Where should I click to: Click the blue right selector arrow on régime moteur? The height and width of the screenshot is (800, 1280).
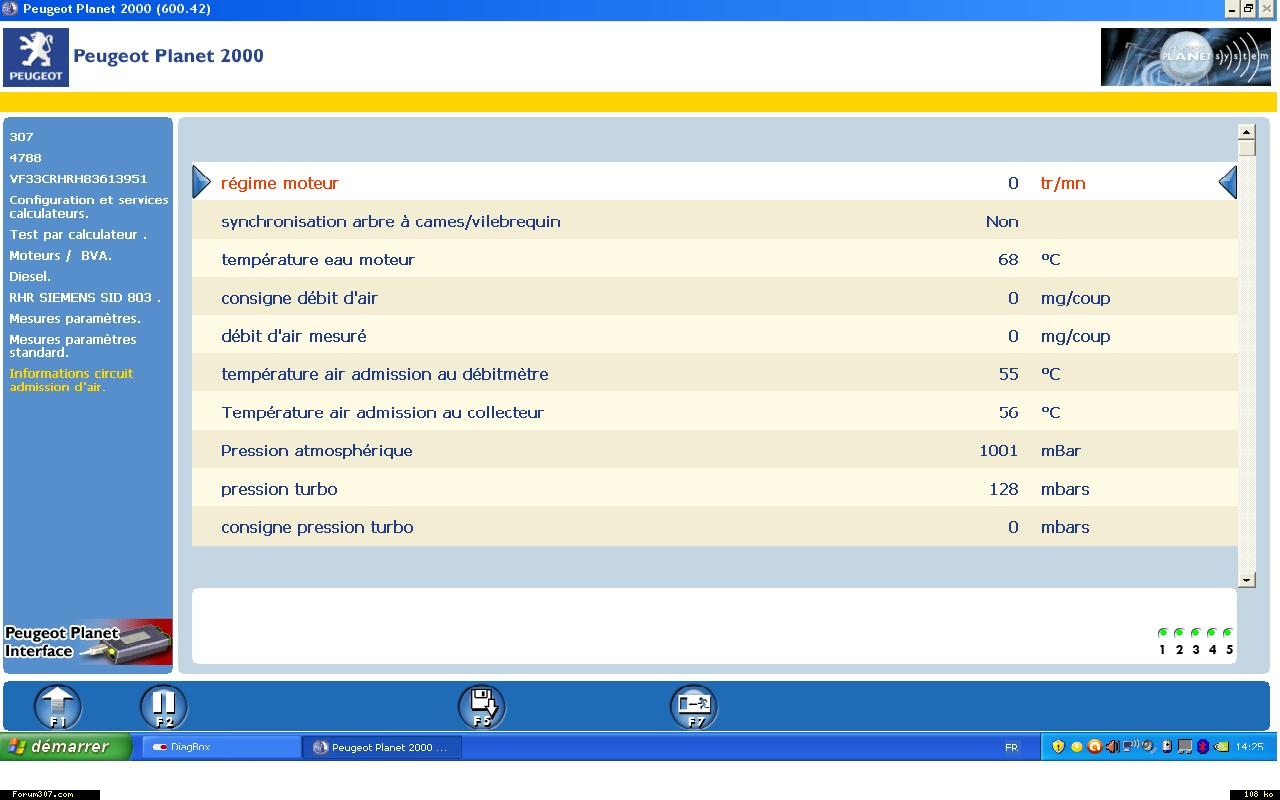tap(1228, 182)
